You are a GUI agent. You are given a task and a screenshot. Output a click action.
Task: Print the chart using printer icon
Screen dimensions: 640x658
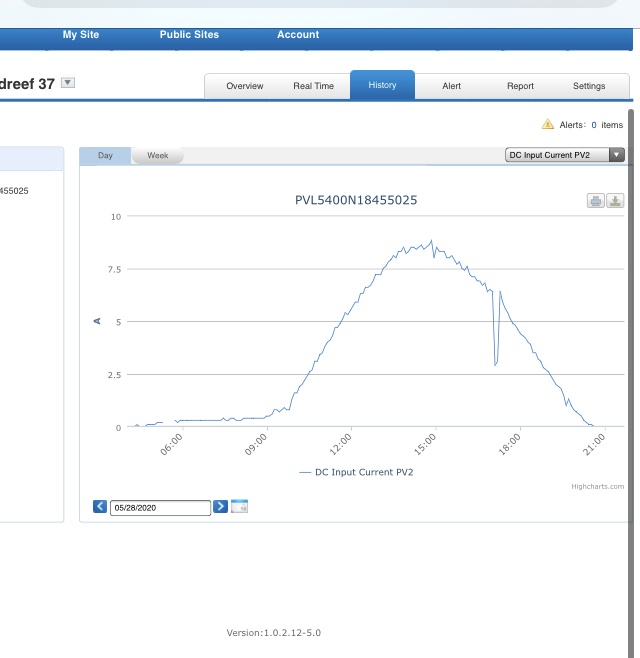[595, 201]
